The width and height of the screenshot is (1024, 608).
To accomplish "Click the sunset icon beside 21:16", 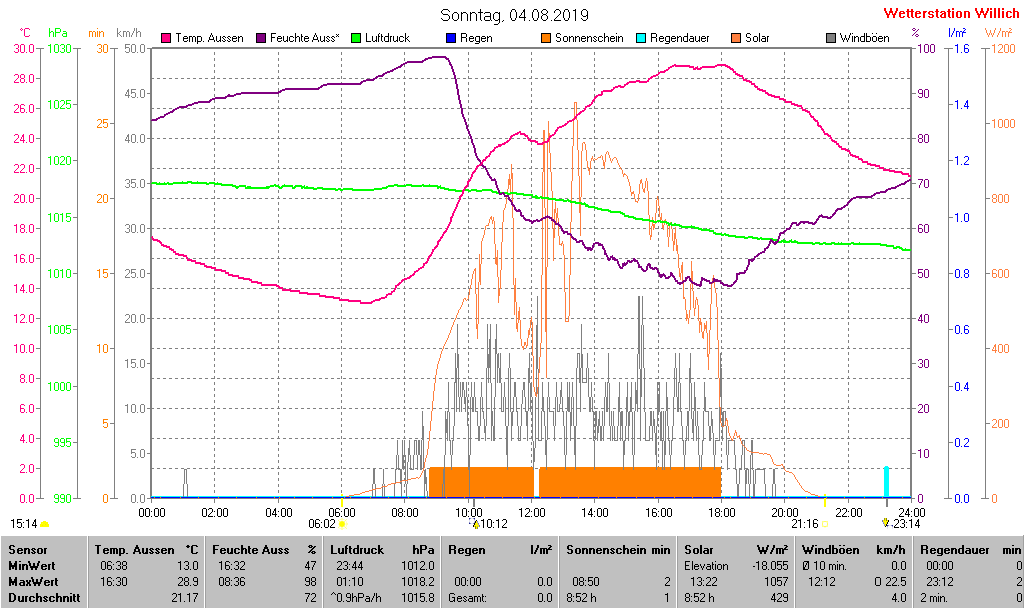I will [x=825, y=524].
